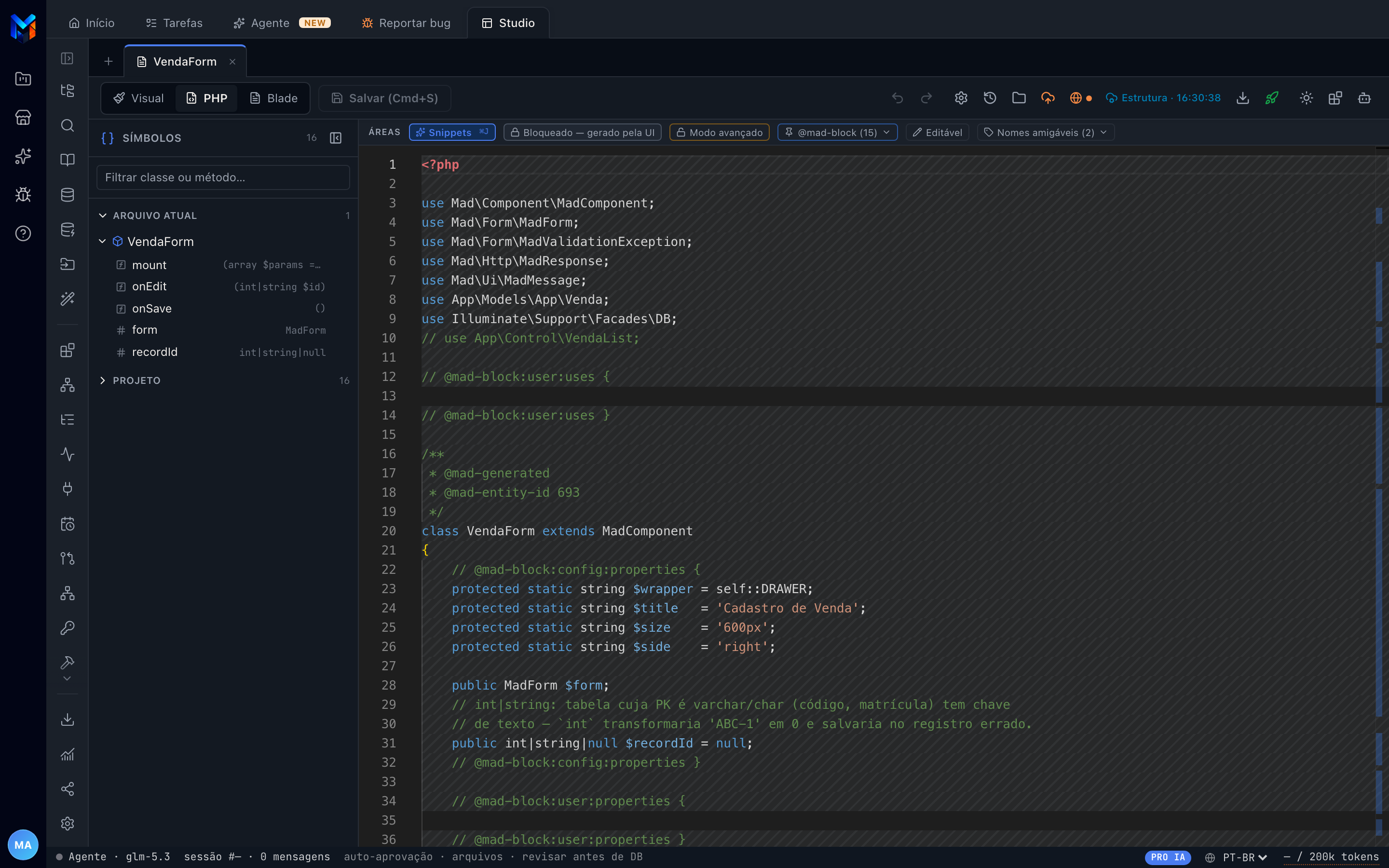Focus the 'Filtrar classe ou método...' field

[x=223, y=177]
